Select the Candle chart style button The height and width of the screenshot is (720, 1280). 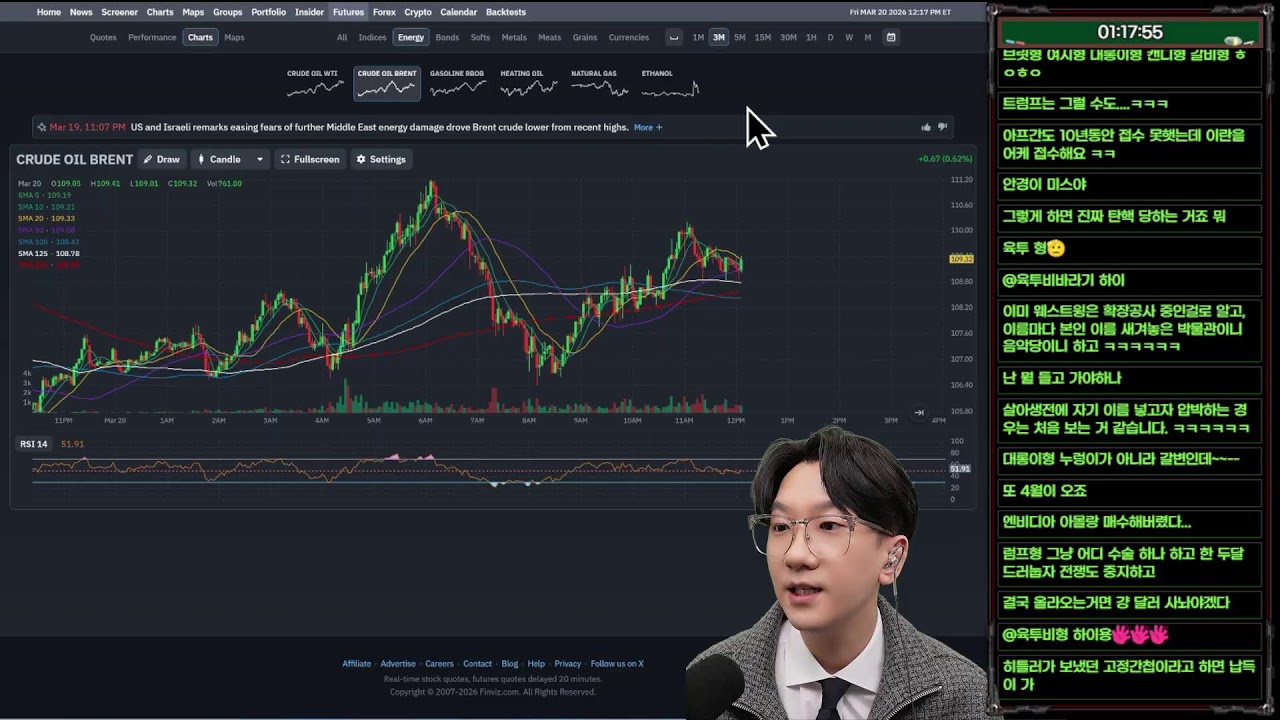[x=219, y=159]
